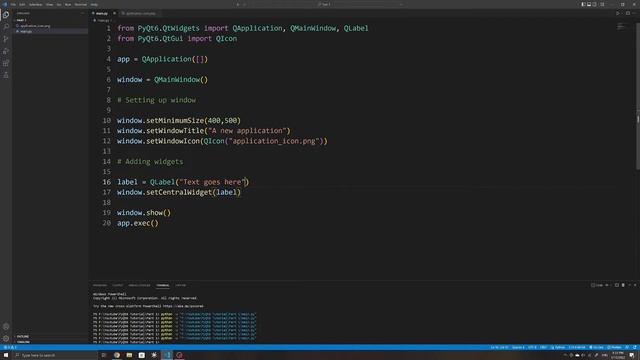Open the View menu
640x360 pixels.
[49, 4]
